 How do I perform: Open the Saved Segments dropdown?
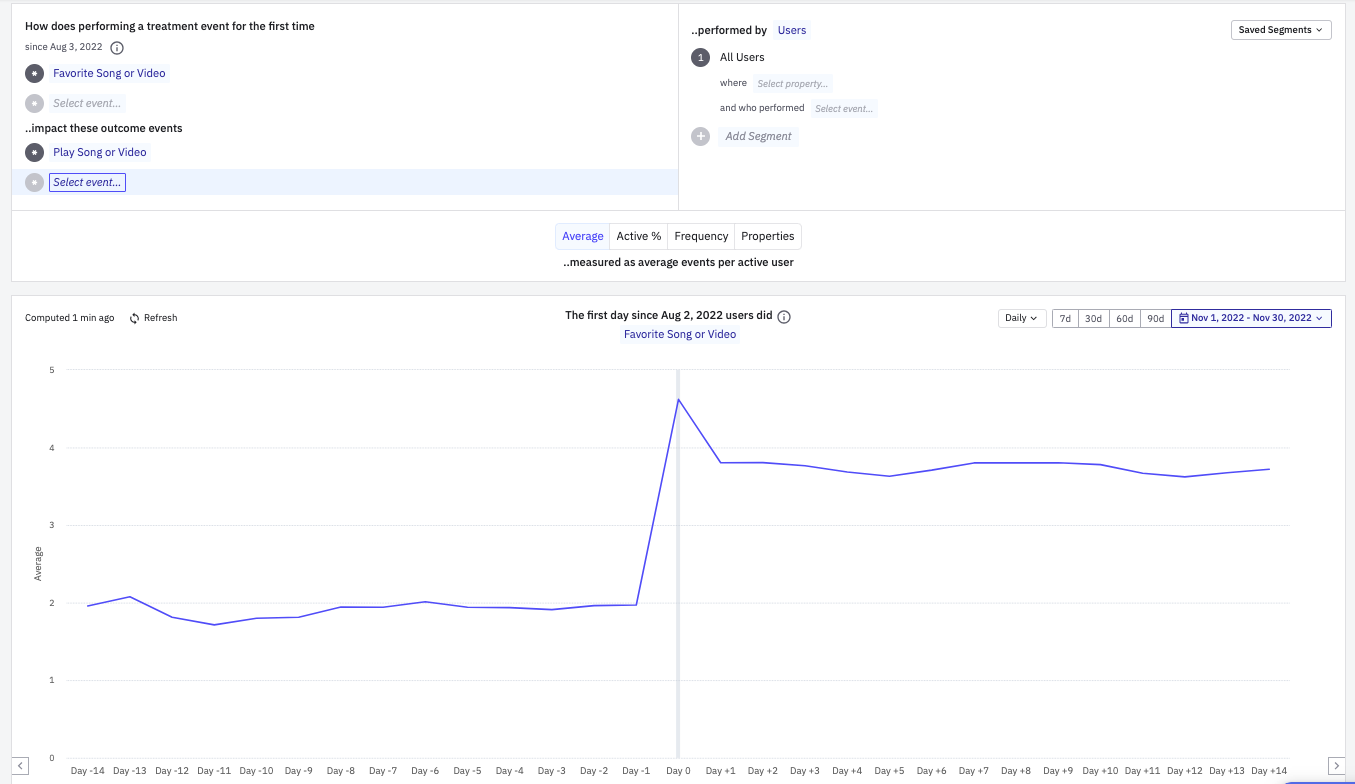(x=1281, y=30)
